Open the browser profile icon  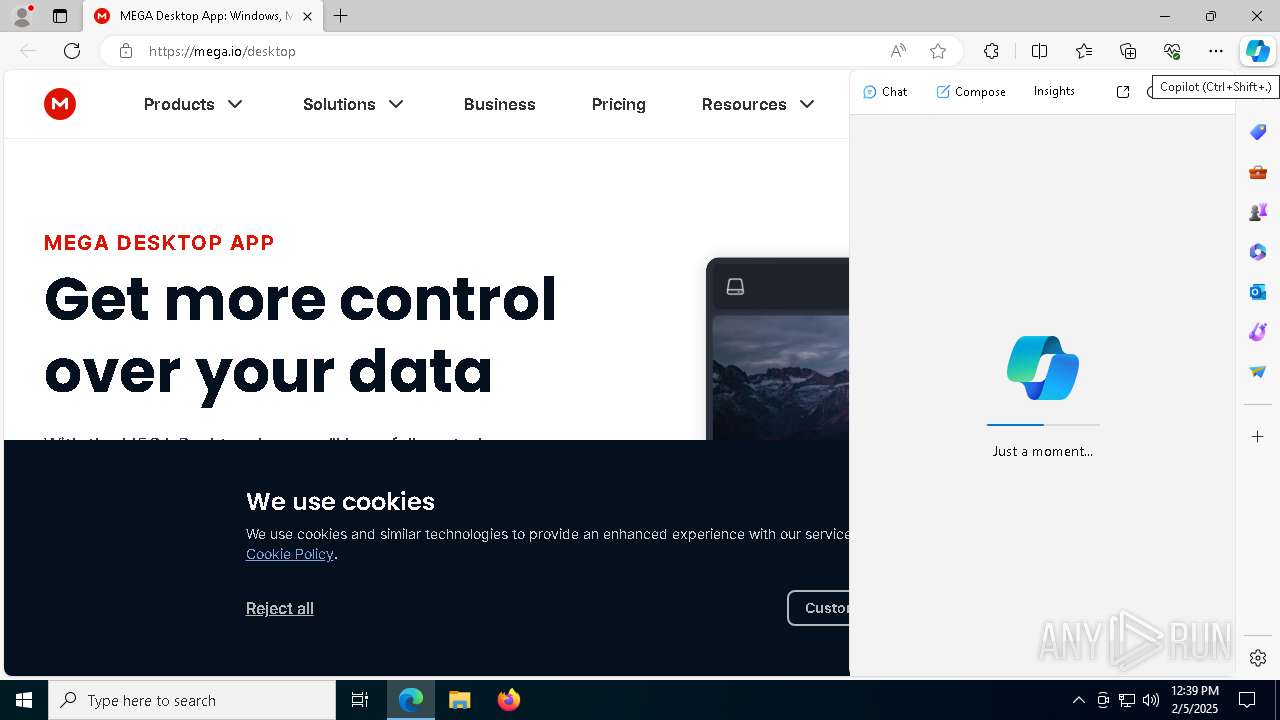coord(22,16)
